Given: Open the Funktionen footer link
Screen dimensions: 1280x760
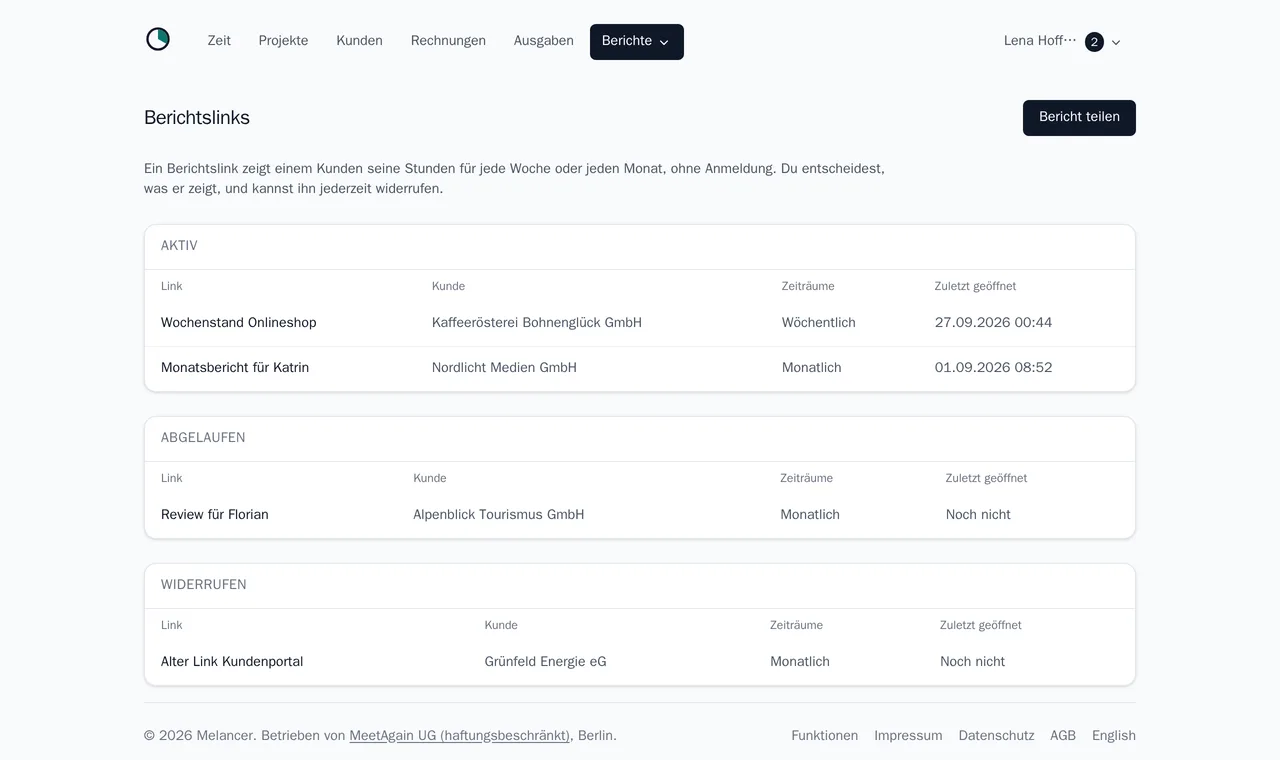Looking at the screenshot, I should click(824, 736).
